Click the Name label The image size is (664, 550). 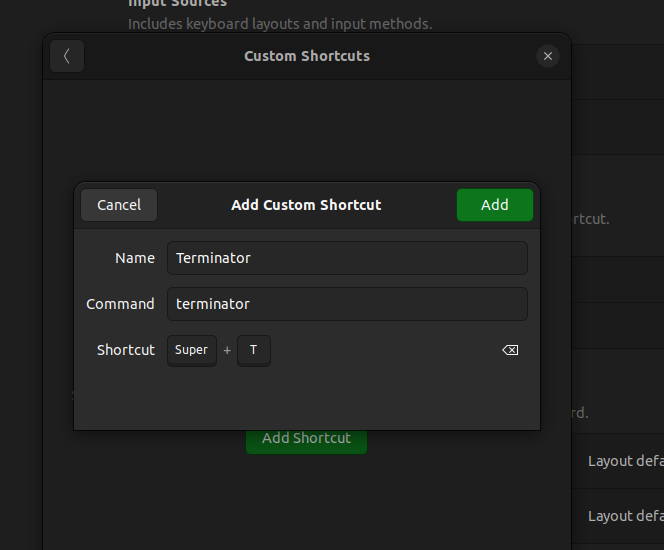[135, 258]
